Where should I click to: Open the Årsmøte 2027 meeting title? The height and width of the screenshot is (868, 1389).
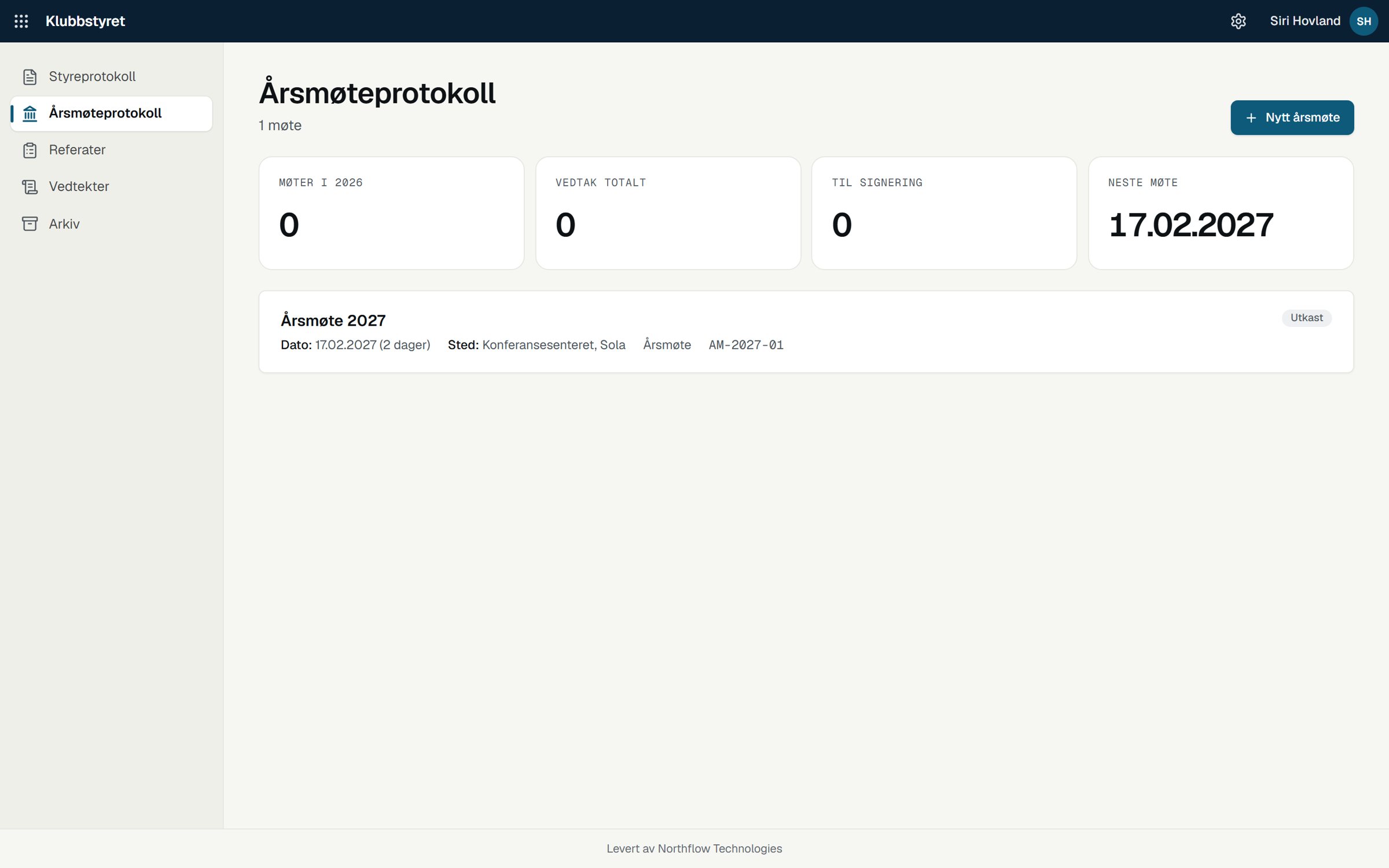click(333, 320)
